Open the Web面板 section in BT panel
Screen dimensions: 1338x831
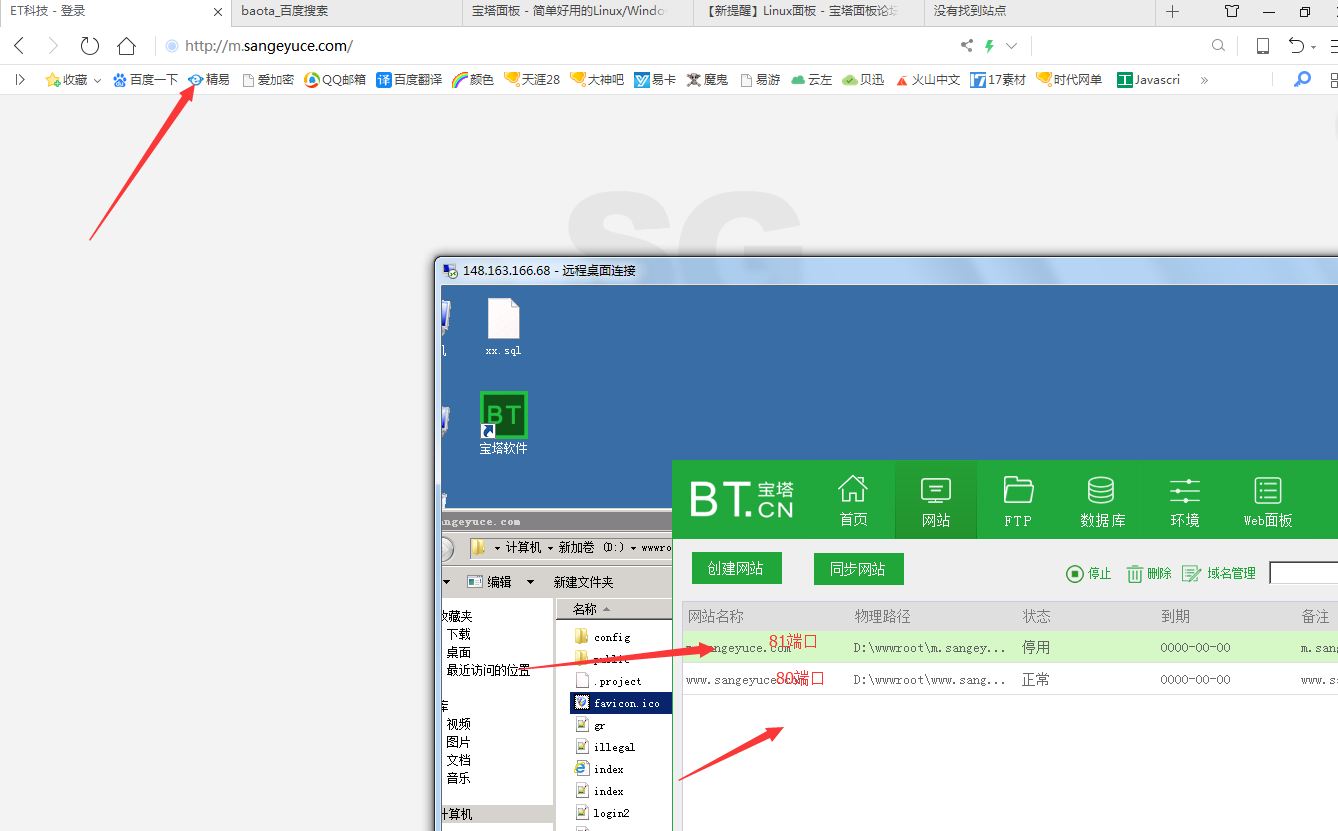(x=1268, y=500)
